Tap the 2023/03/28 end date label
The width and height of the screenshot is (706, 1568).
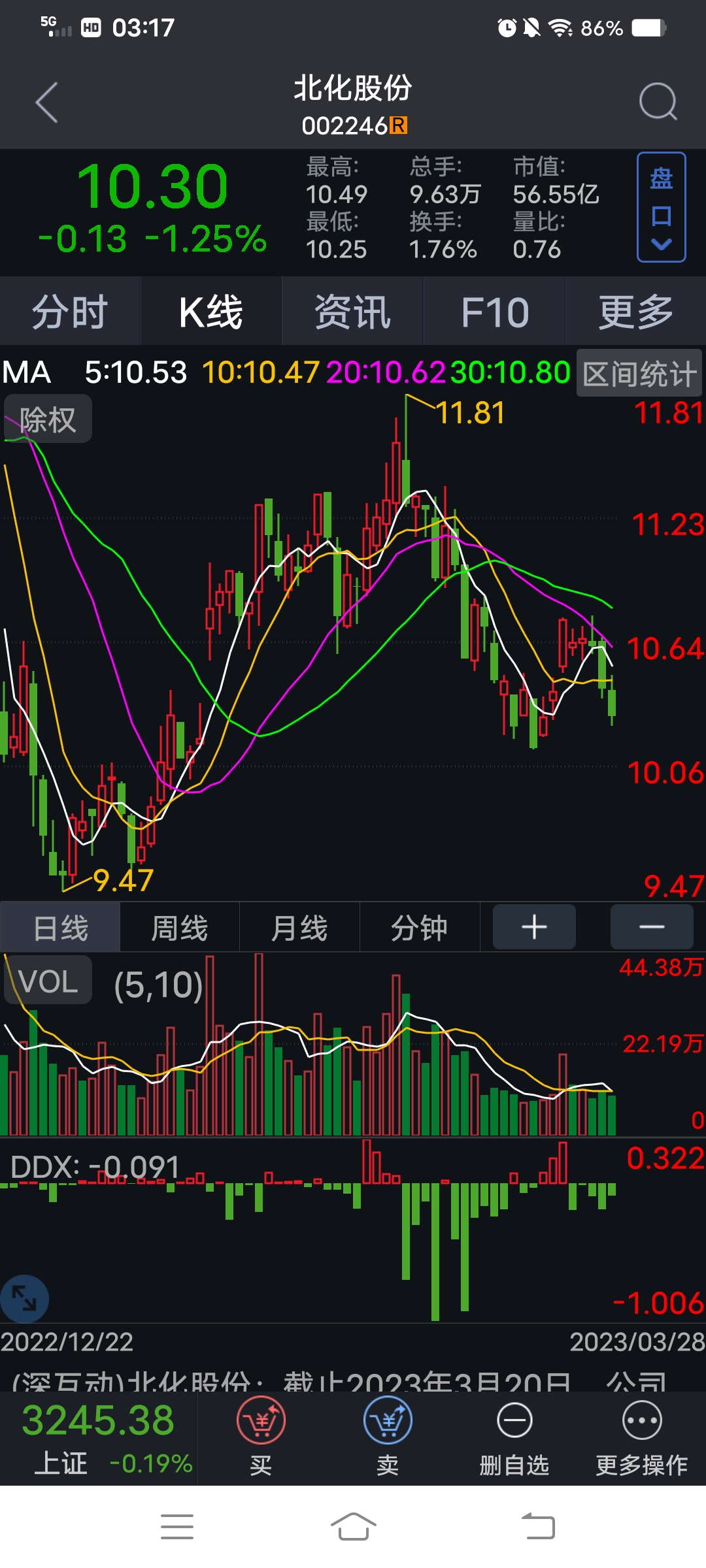click(637, 1342)
